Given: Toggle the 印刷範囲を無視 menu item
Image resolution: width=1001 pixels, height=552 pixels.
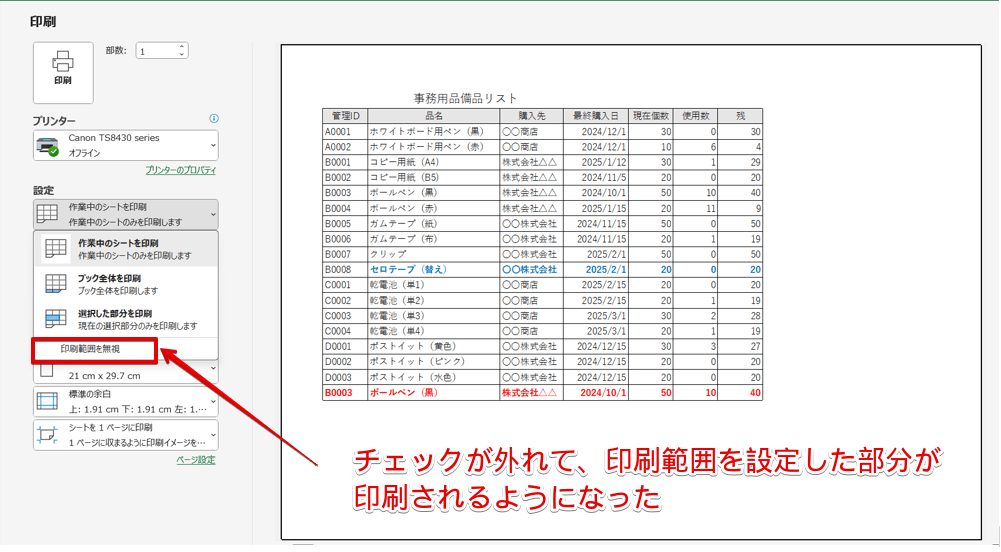Looking at the screenshot, I should pyautogui.click(x=90, y=349).
